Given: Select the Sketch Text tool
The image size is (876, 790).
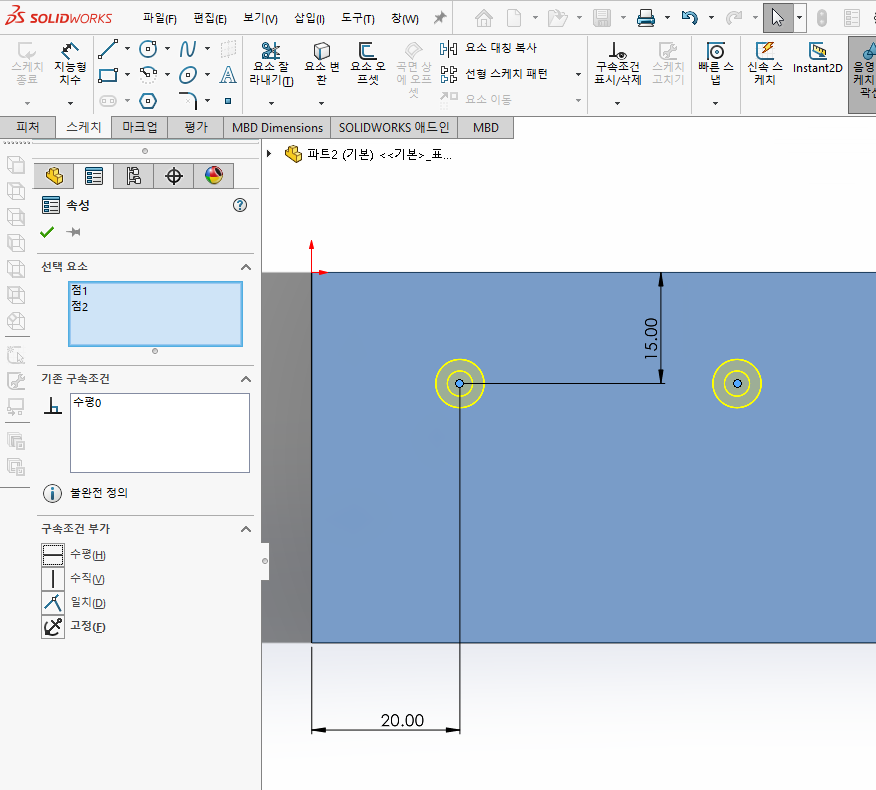Looking at the screenshot, I should [228, 74].
